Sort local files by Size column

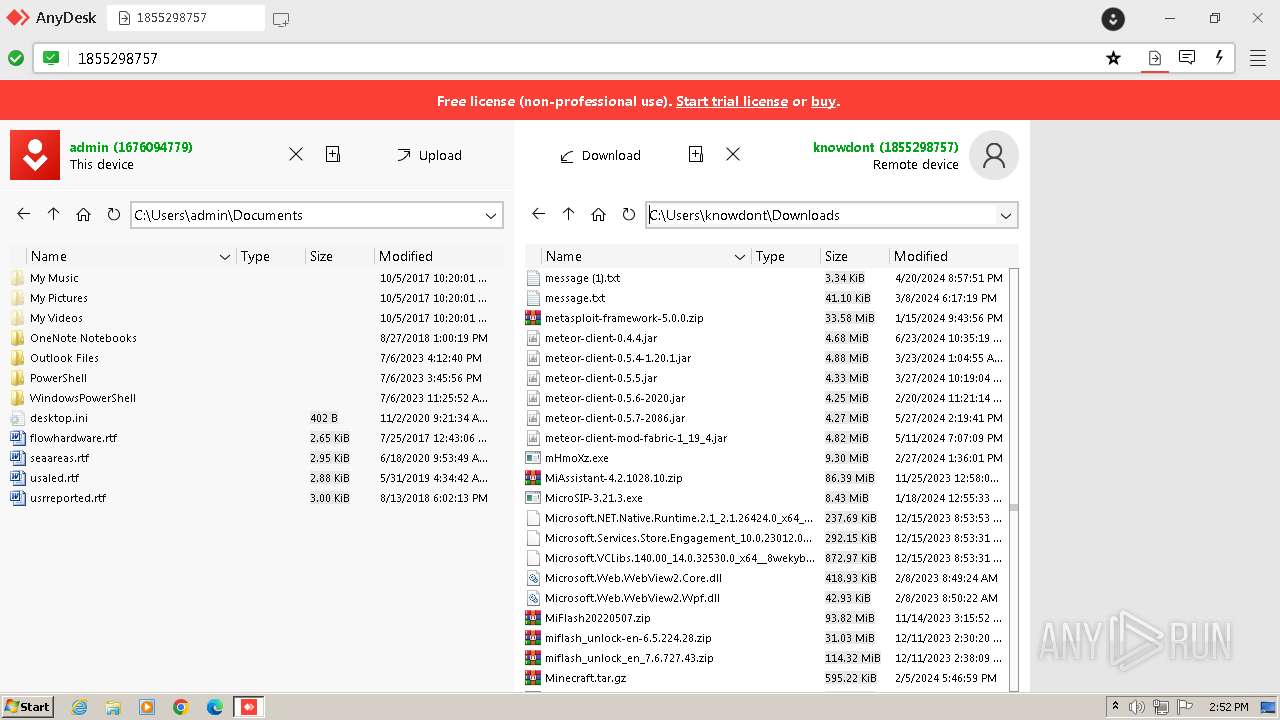tap(339, 256)
